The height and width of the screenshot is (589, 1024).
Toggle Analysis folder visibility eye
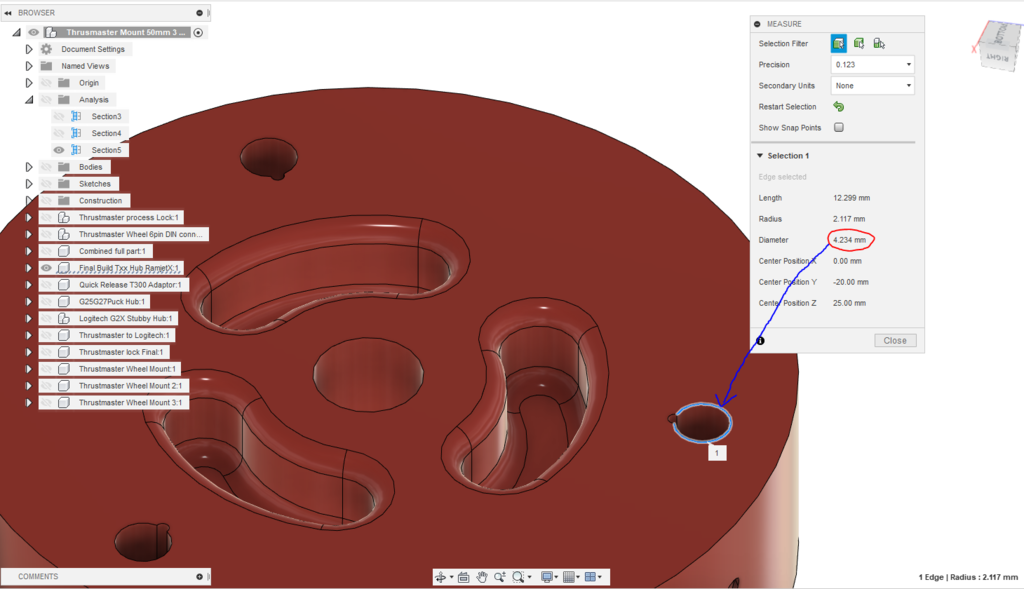click(x=46, y=100)
